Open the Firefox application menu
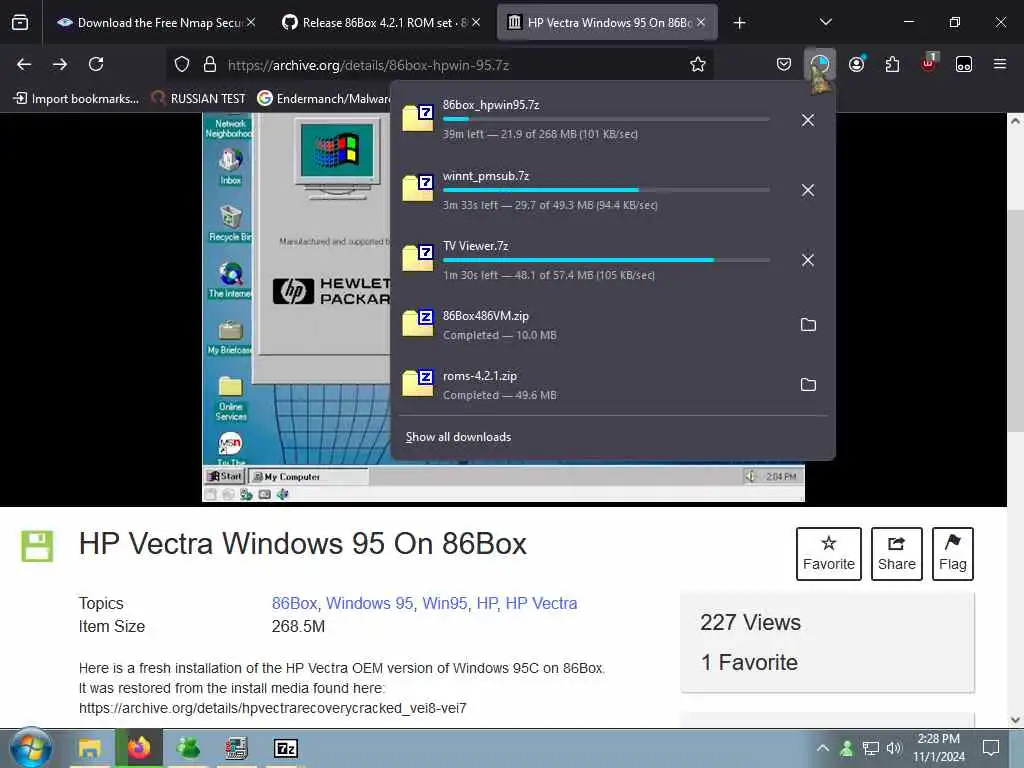Image resolution: width=1024 pixels, height=768 pixels. [999, 64]
